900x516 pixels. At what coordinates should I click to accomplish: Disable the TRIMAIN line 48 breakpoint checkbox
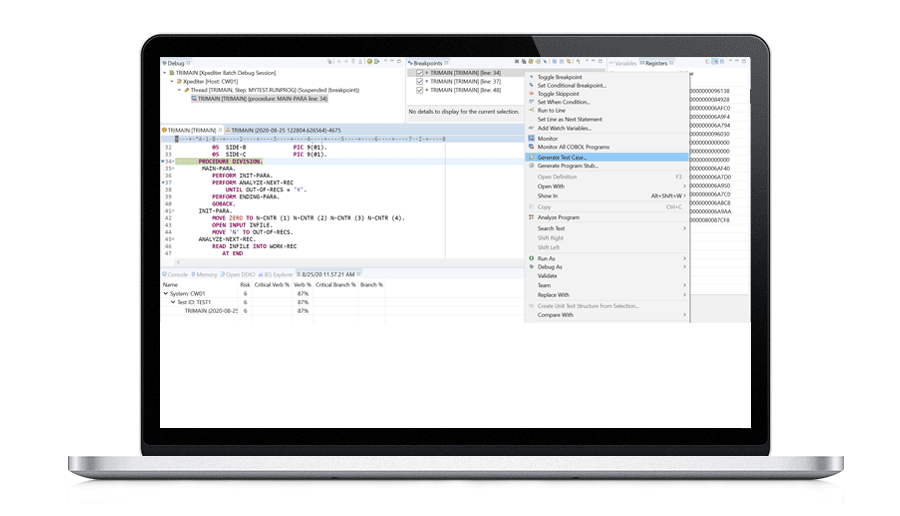(x=419, y=90)
